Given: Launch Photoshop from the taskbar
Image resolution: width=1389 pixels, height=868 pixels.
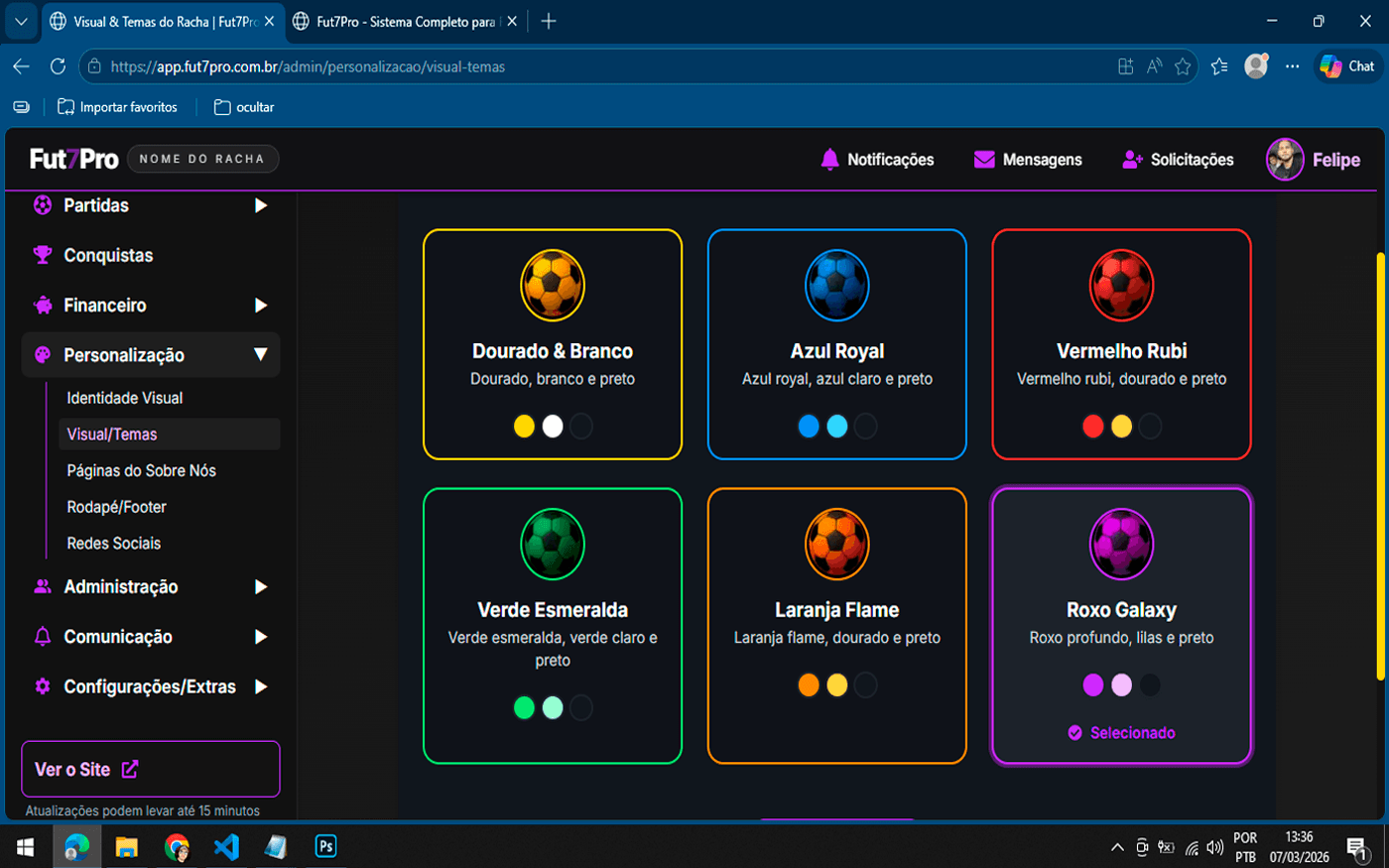Looking at the screenshot, I should (325, 846).
